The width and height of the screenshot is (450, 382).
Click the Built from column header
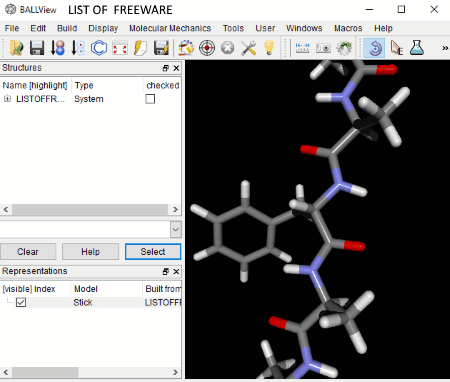point(163,289)
